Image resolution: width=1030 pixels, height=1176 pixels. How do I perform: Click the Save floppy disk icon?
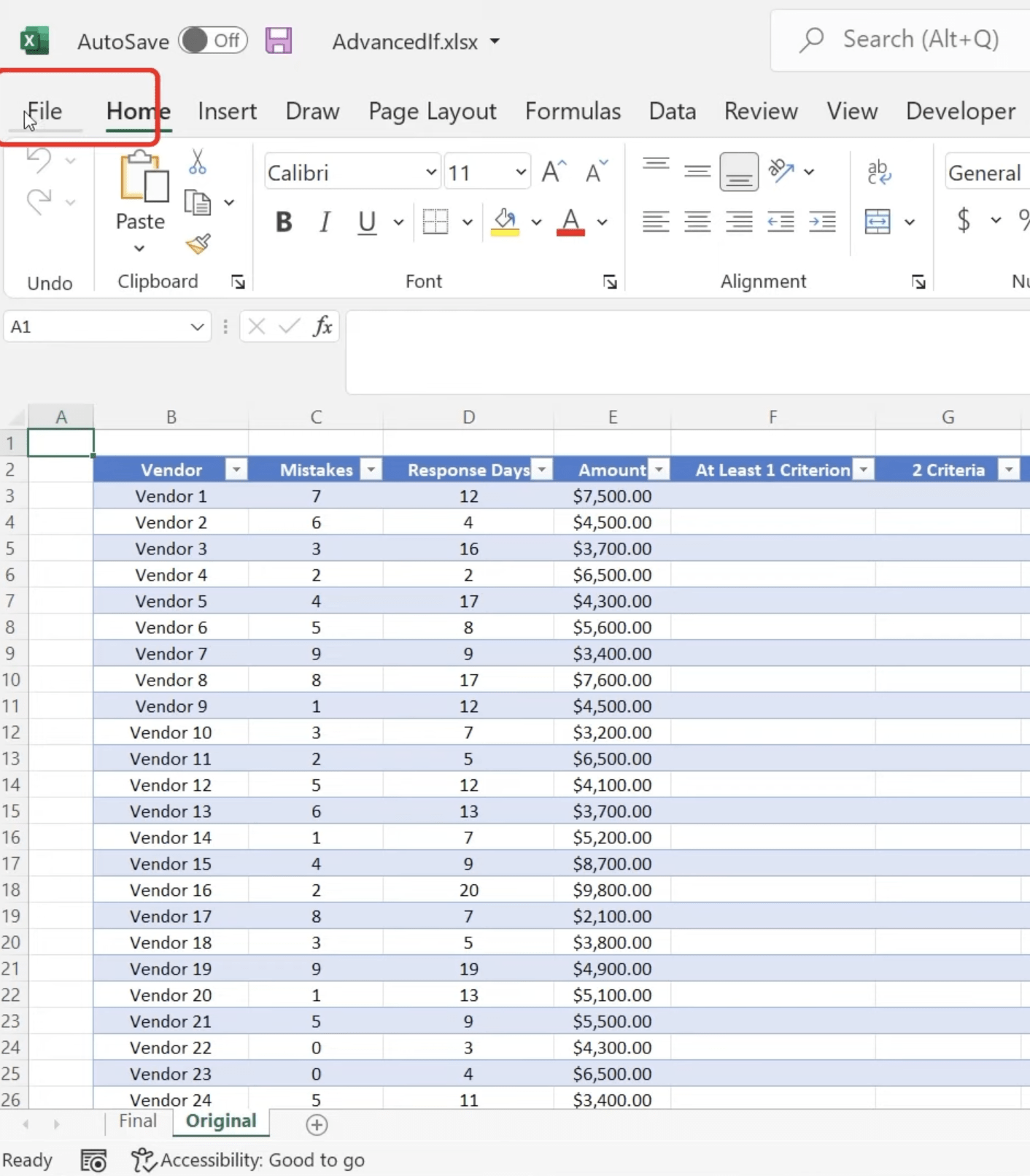(279, 41)
